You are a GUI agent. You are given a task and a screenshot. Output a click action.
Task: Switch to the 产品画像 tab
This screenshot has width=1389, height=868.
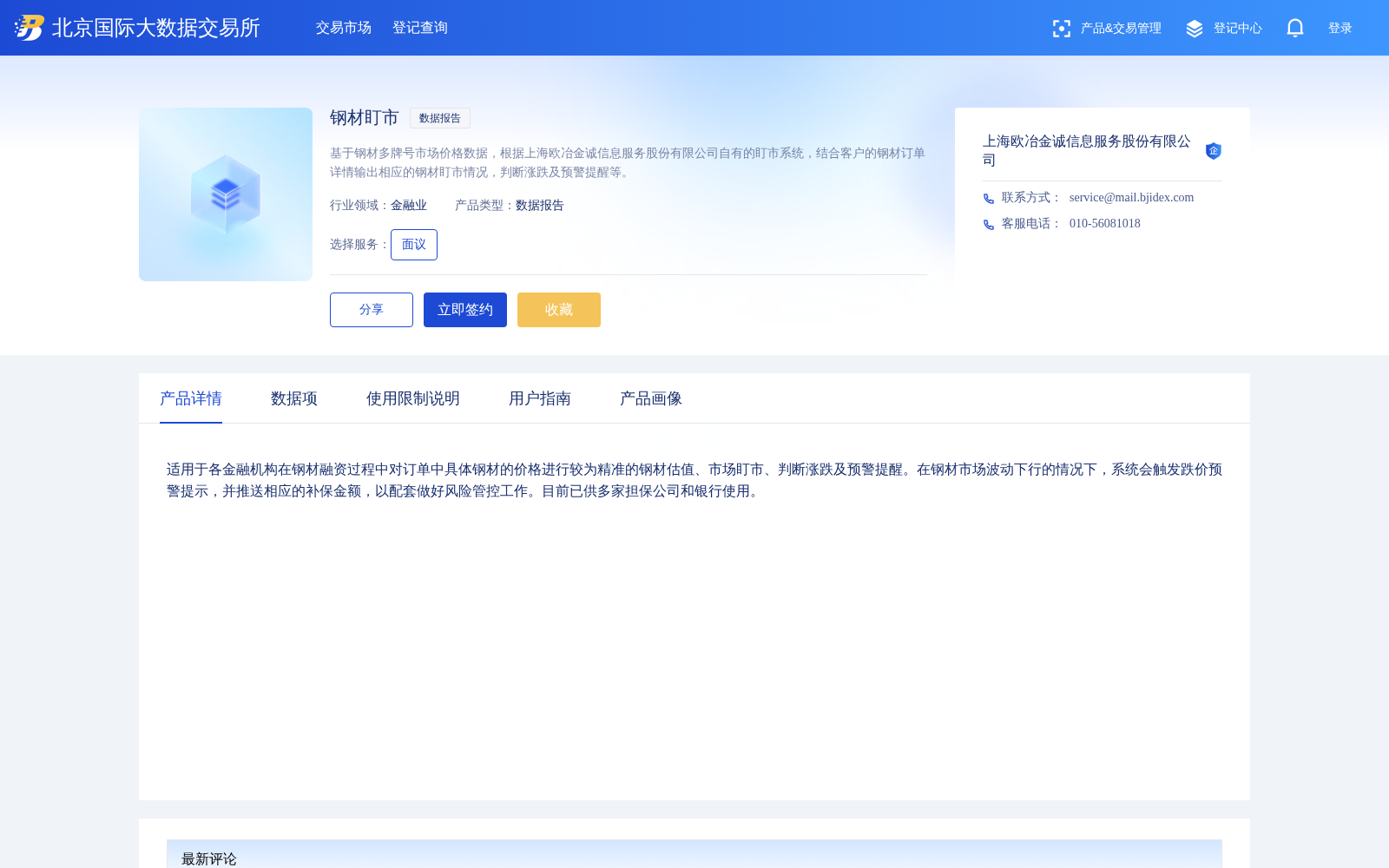click(651, 398)
